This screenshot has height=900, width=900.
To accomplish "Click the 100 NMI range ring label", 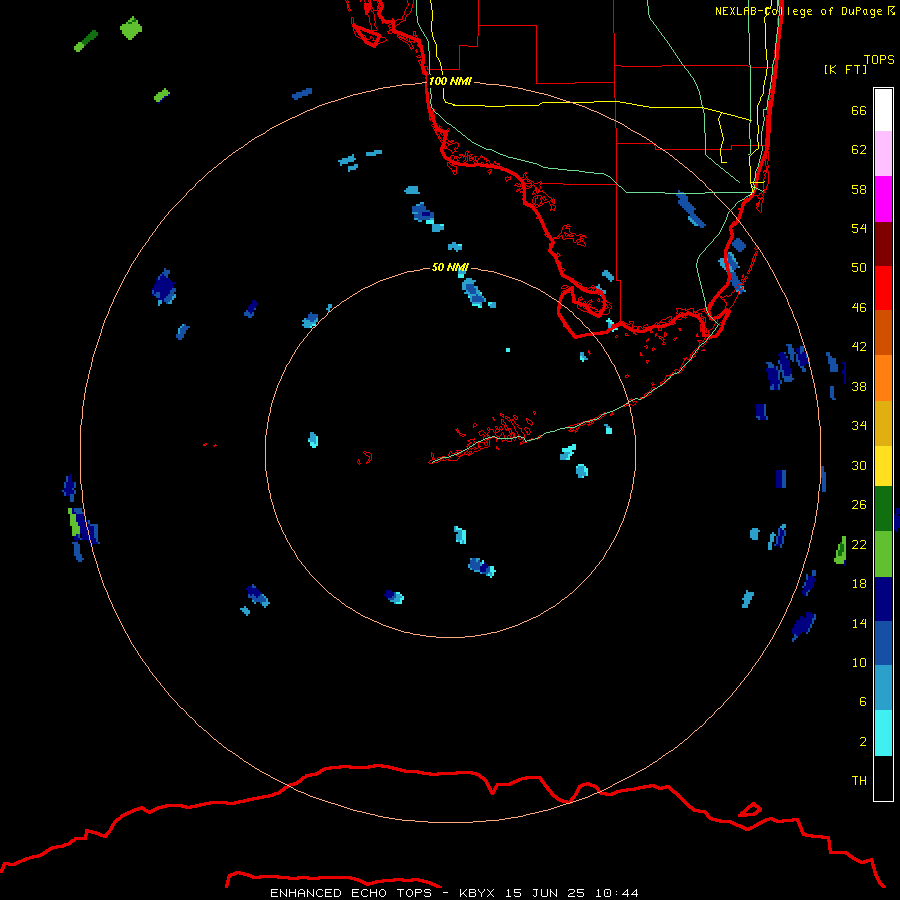I will coord(450,82).
